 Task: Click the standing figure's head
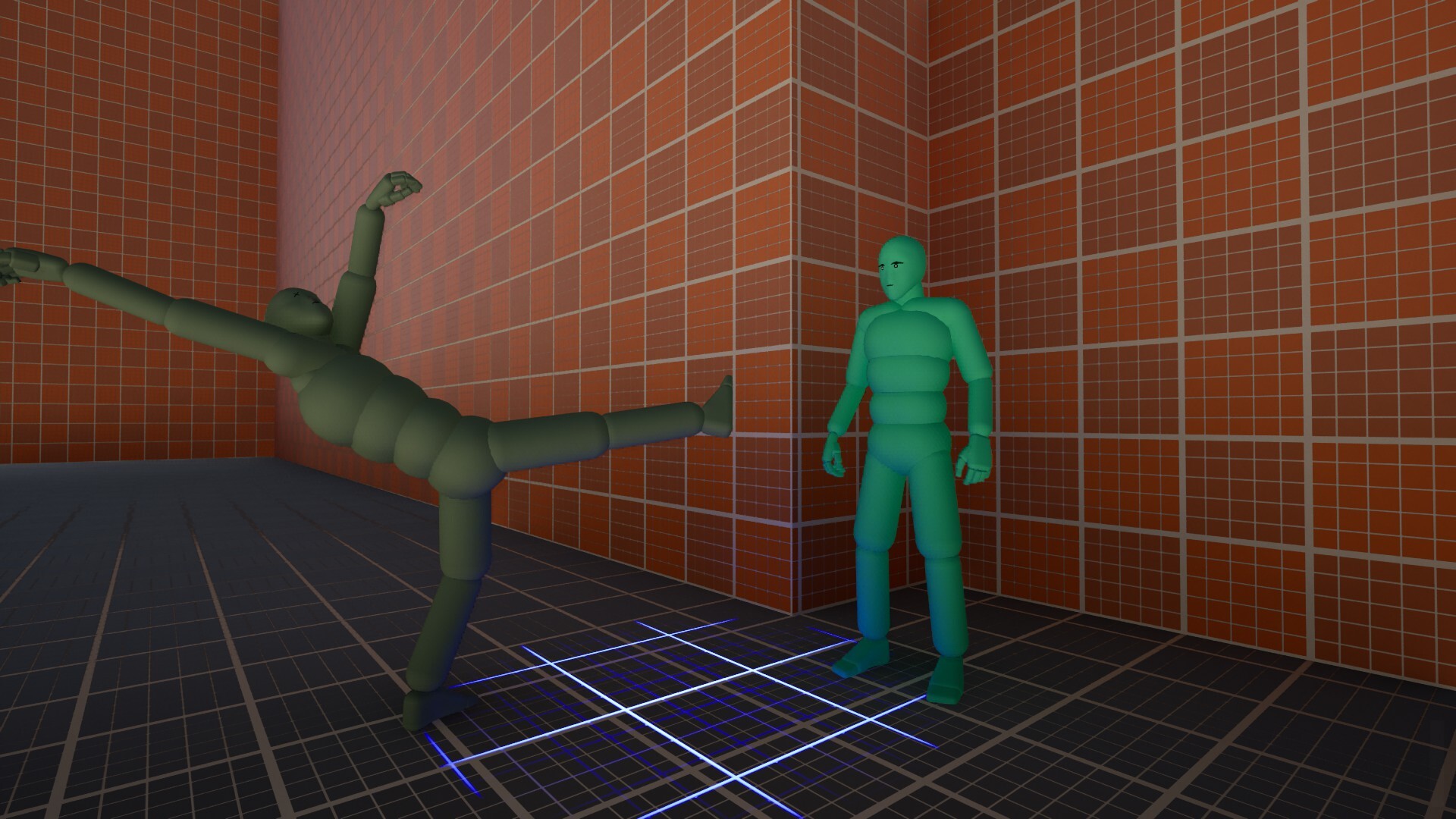901,268
